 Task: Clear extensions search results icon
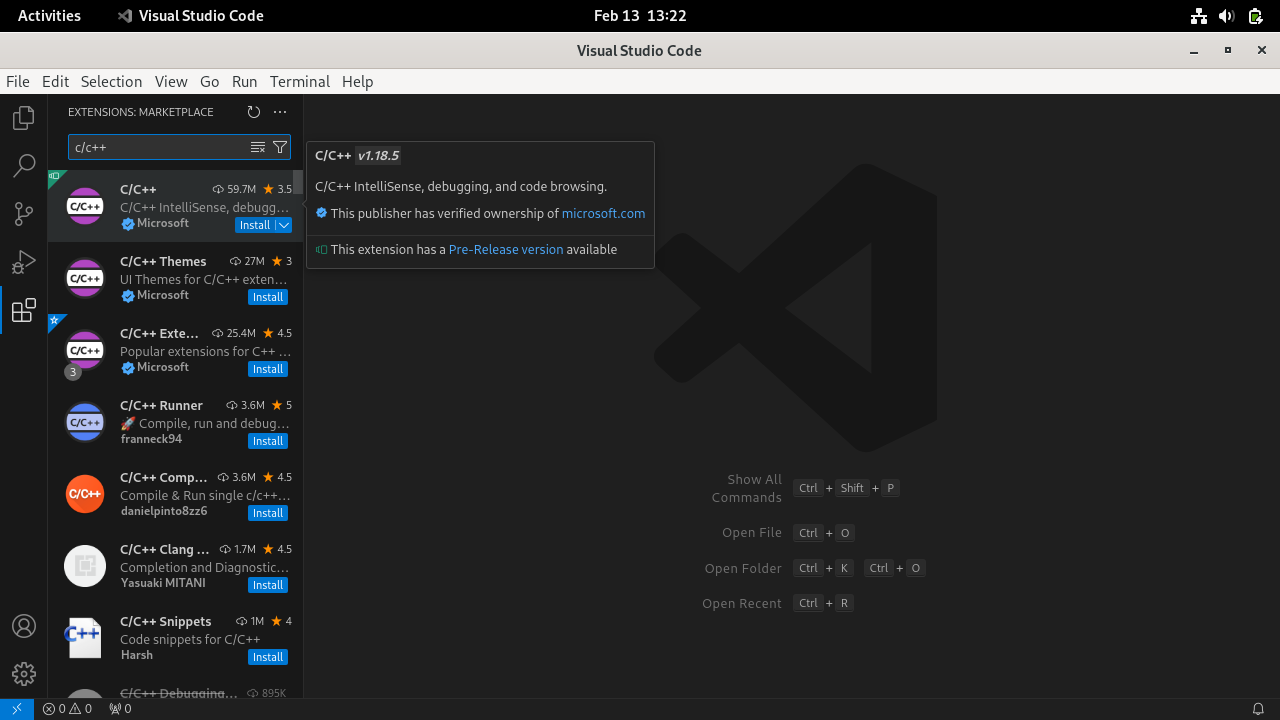pos(258,147)
